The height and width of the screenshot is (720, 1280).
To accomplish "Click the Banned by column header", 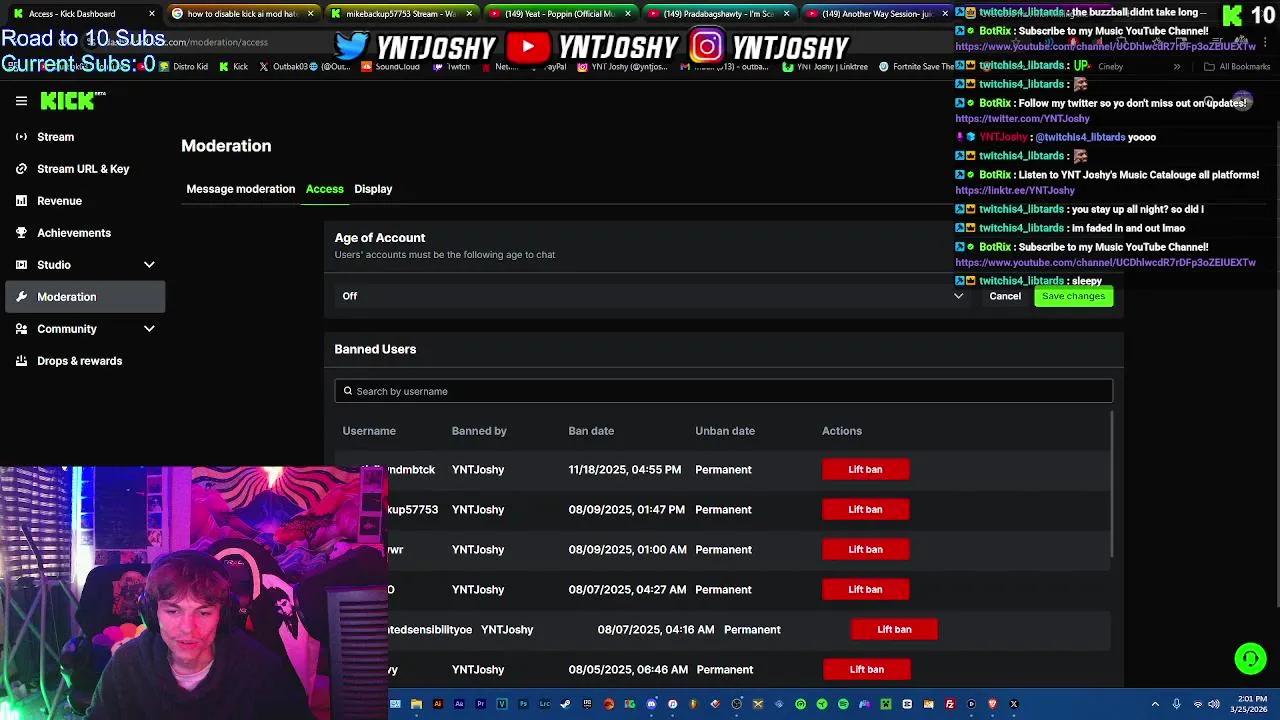I will coord(479,431).
